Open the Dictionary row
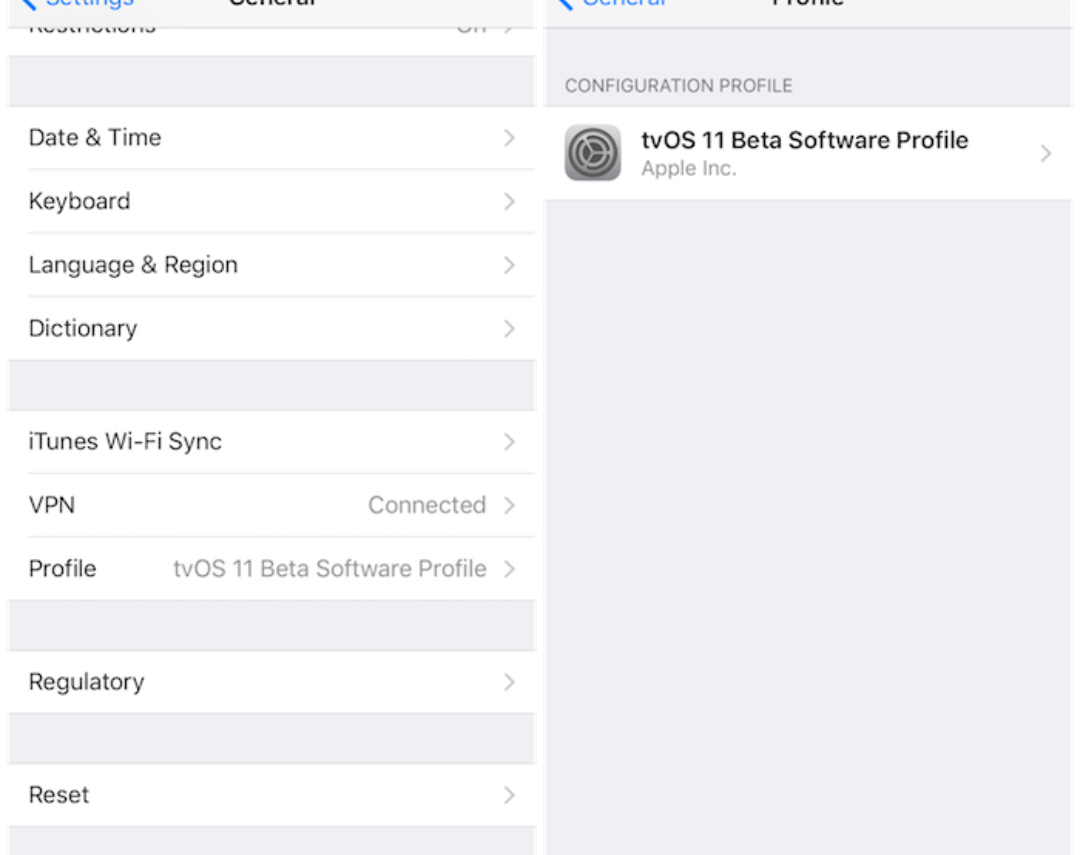 point(271,329)
